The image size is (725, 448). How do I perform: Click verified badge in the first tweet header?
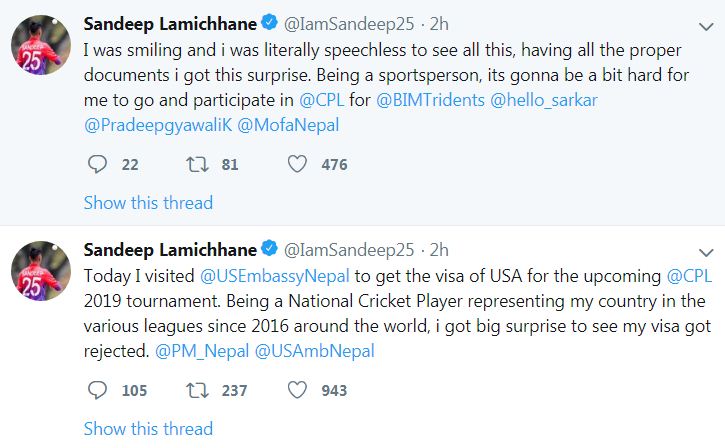[x=269, y=22]
